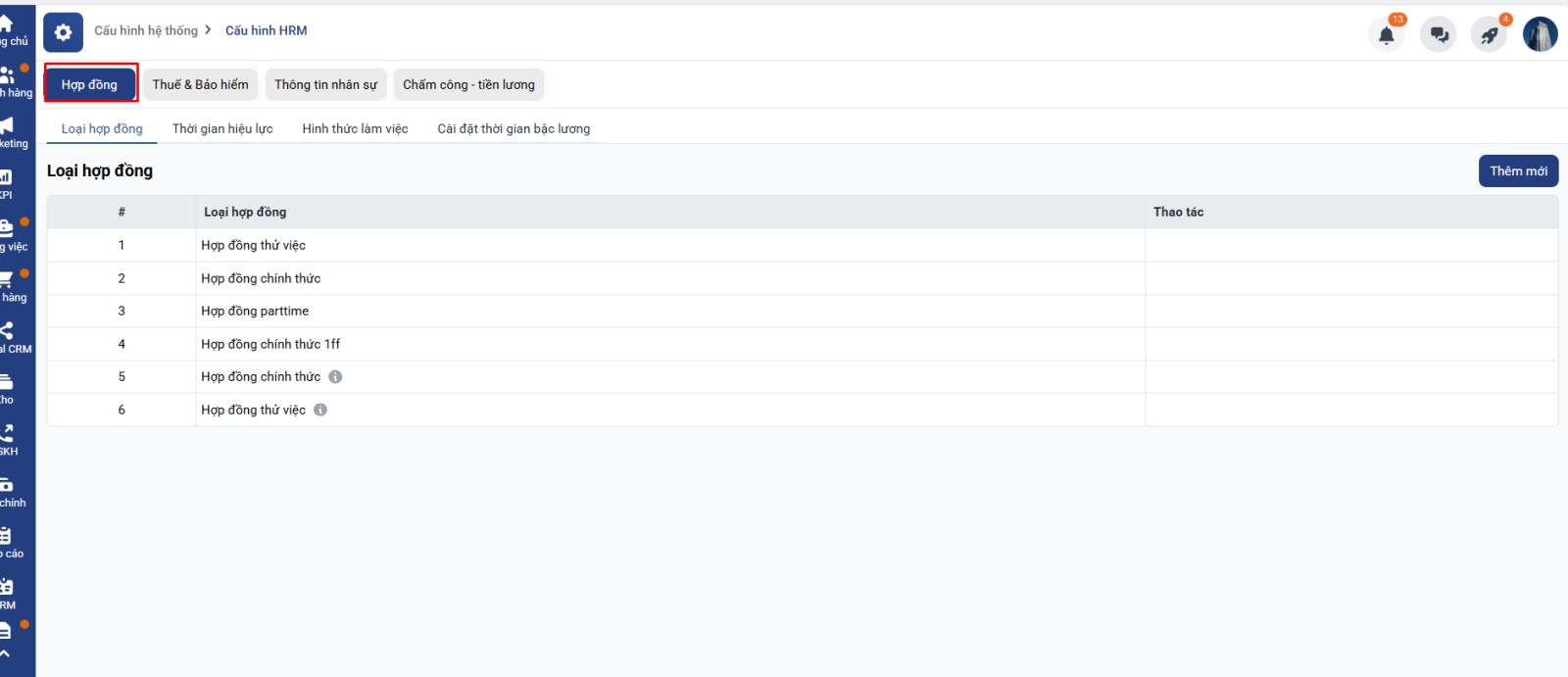The width and height of the screenshot is (1568, 677).
Task: Open Marketing in the sidebar
Action: (x=10, y=131)
